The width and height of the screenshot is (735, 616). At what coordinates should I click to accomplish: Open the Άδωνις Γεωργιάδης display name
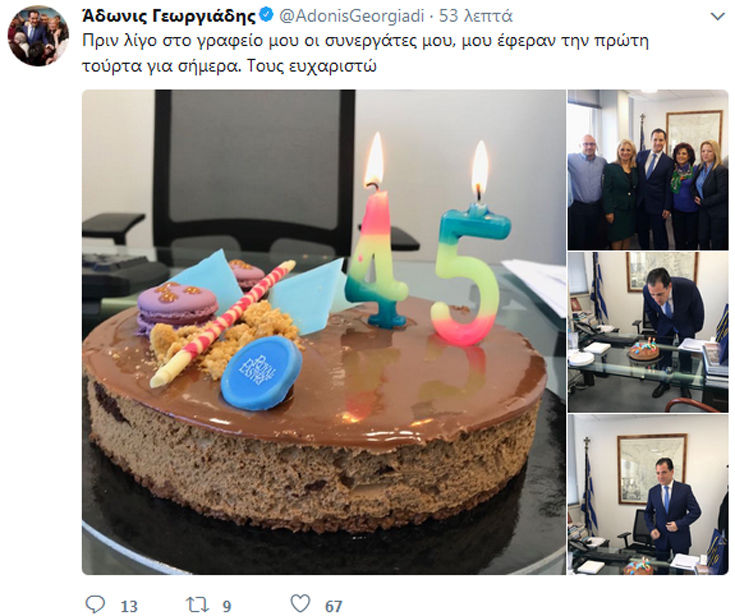click(169, 16)
